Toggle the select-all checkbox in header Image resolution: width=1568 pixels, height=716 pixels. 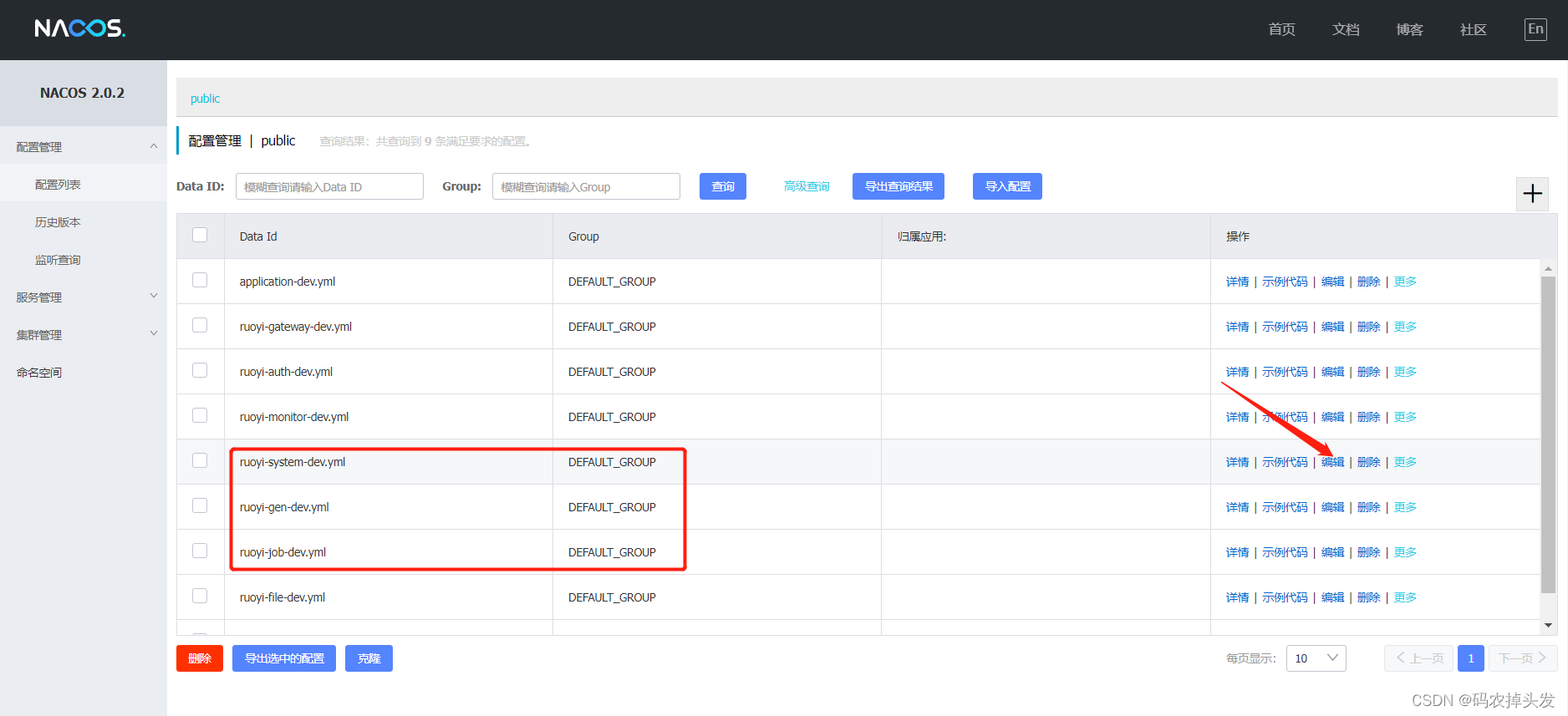200,235
